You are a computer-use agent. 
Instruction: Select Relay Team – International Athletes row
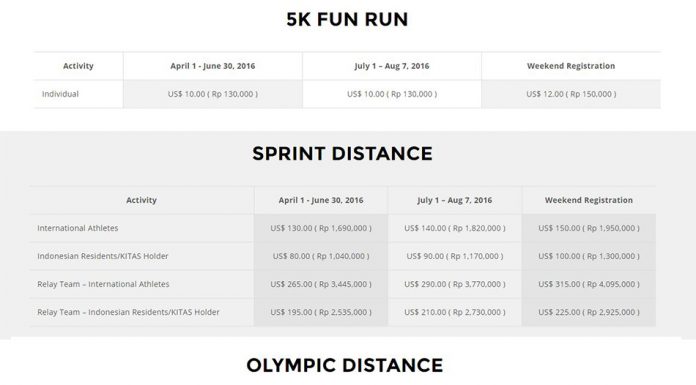click(x=343, y=284)
